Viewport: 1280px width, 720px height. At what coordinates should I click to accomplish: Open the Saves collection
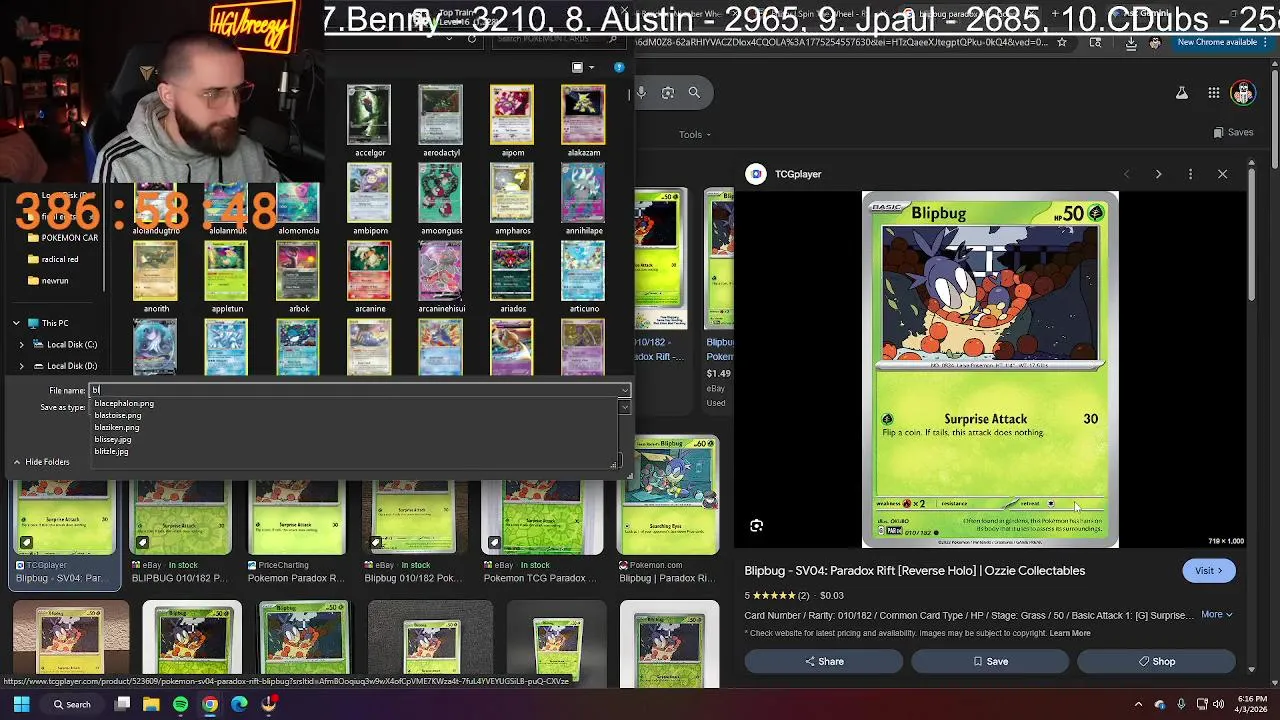pyautogui.click(x=1233, y=132)
